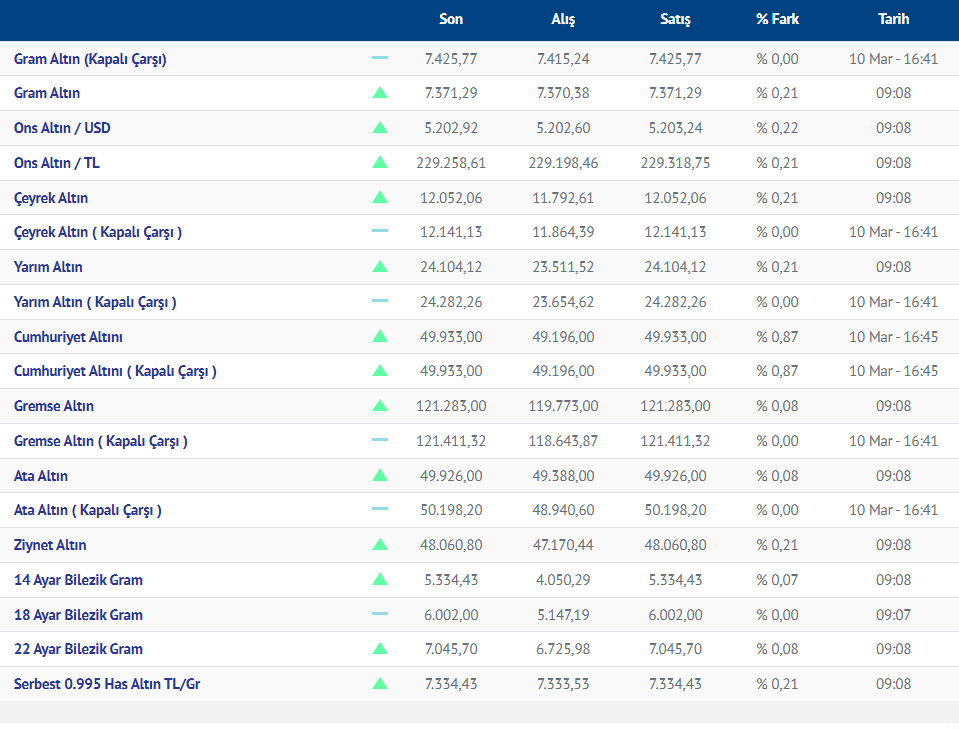Click the green up arrow beside Gram Altın
Image resolution: width=959 pixels, height=729 pixels.
click(x=380, y=93)
